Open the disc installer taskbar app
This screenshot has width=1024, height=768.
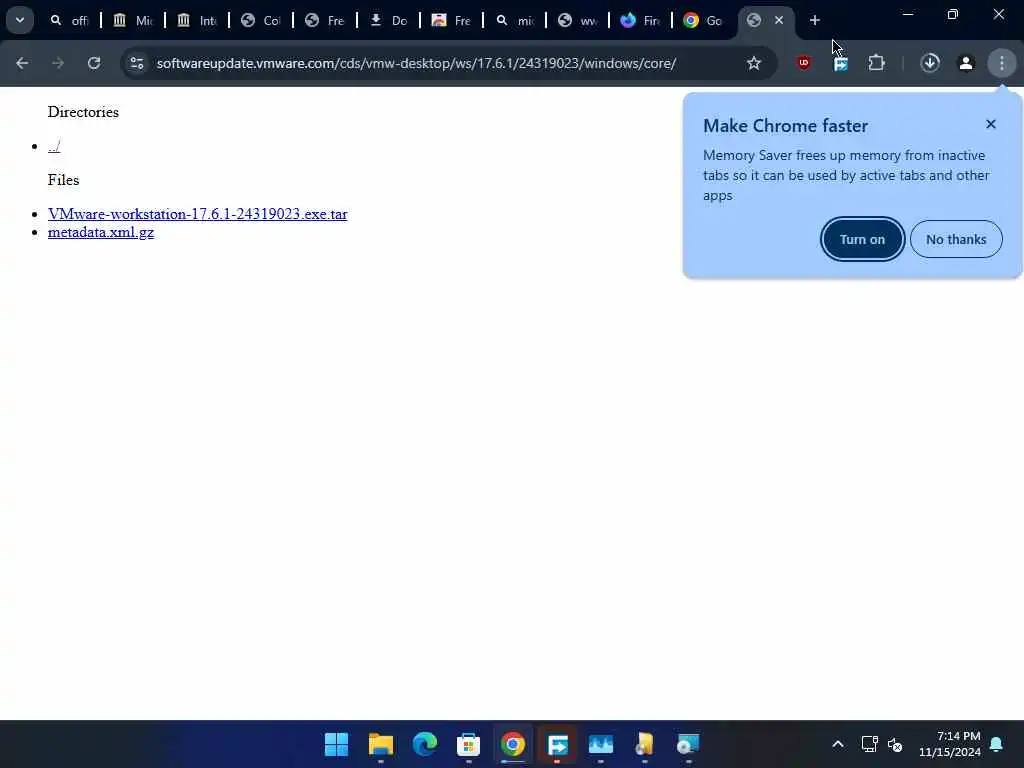[x=688, y=744]
